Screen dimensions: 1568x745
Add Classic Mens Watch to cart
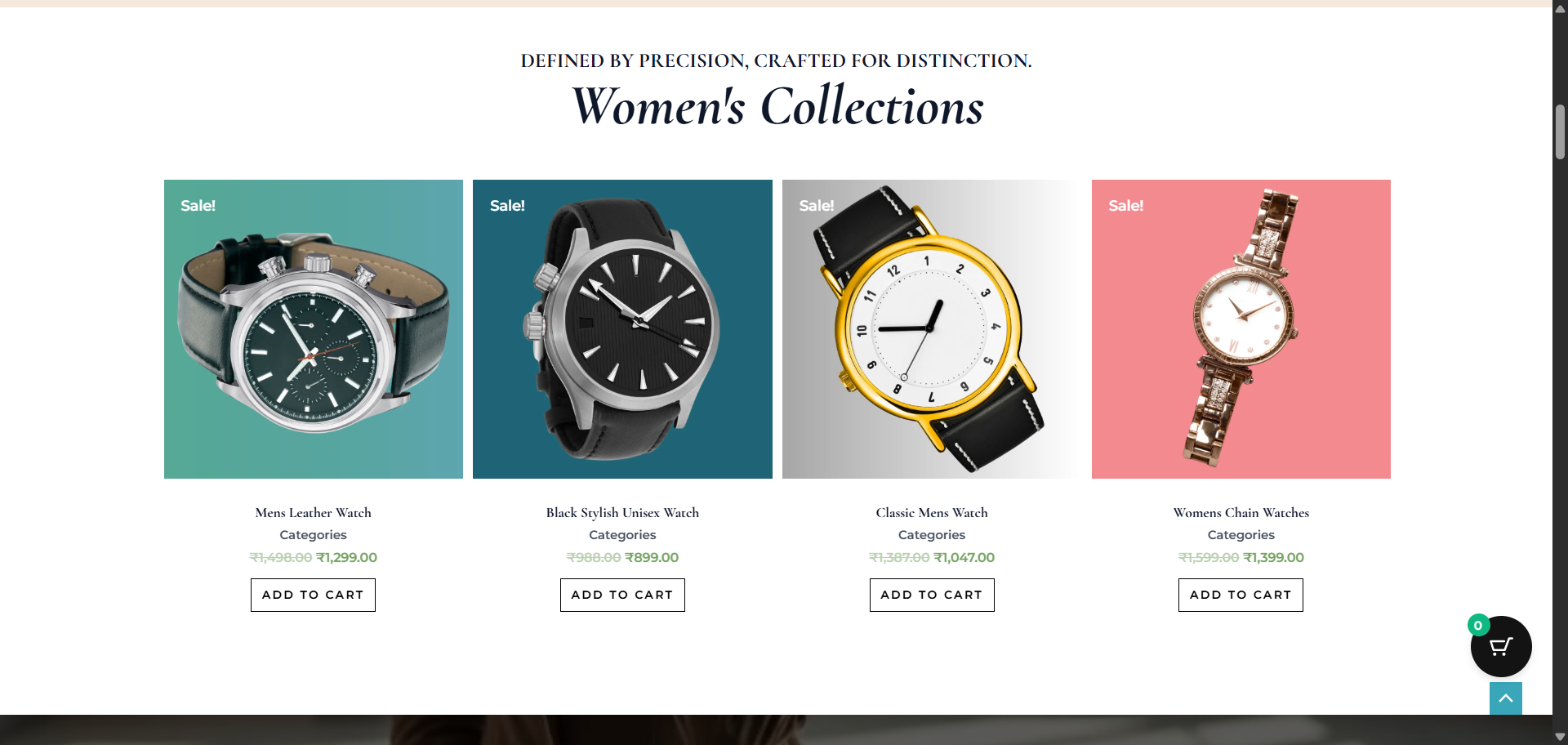pyautogui.click(x=932, y=595)
